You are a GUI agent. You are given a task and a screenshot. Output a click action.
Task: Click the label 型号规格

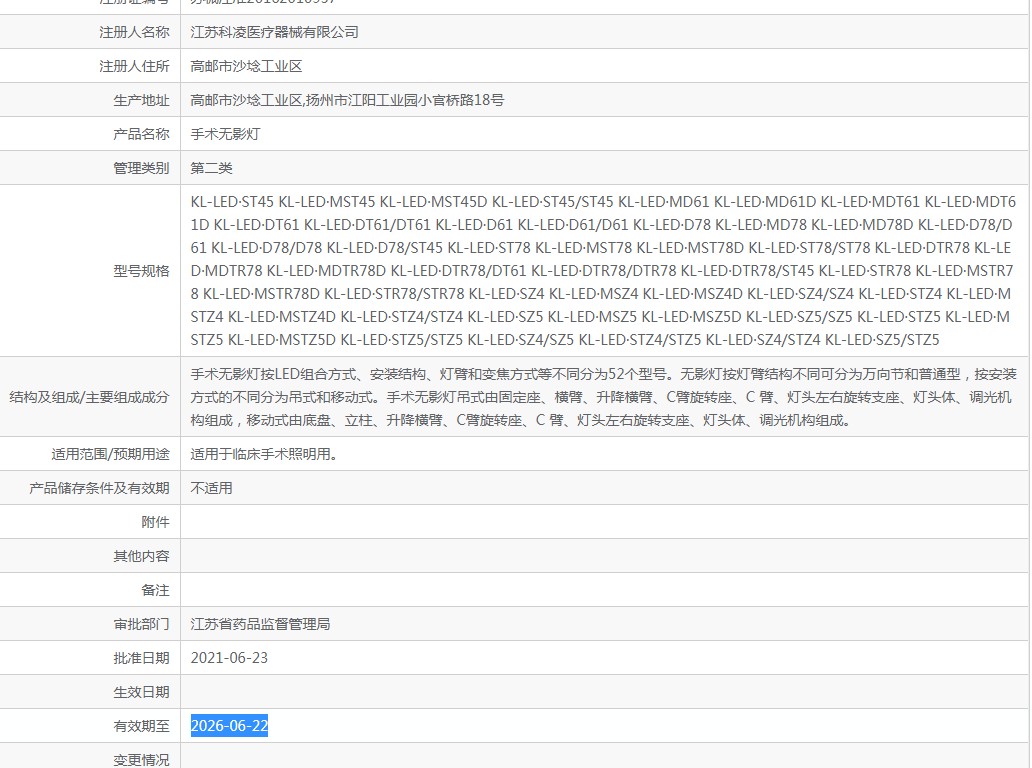[141, 271]
